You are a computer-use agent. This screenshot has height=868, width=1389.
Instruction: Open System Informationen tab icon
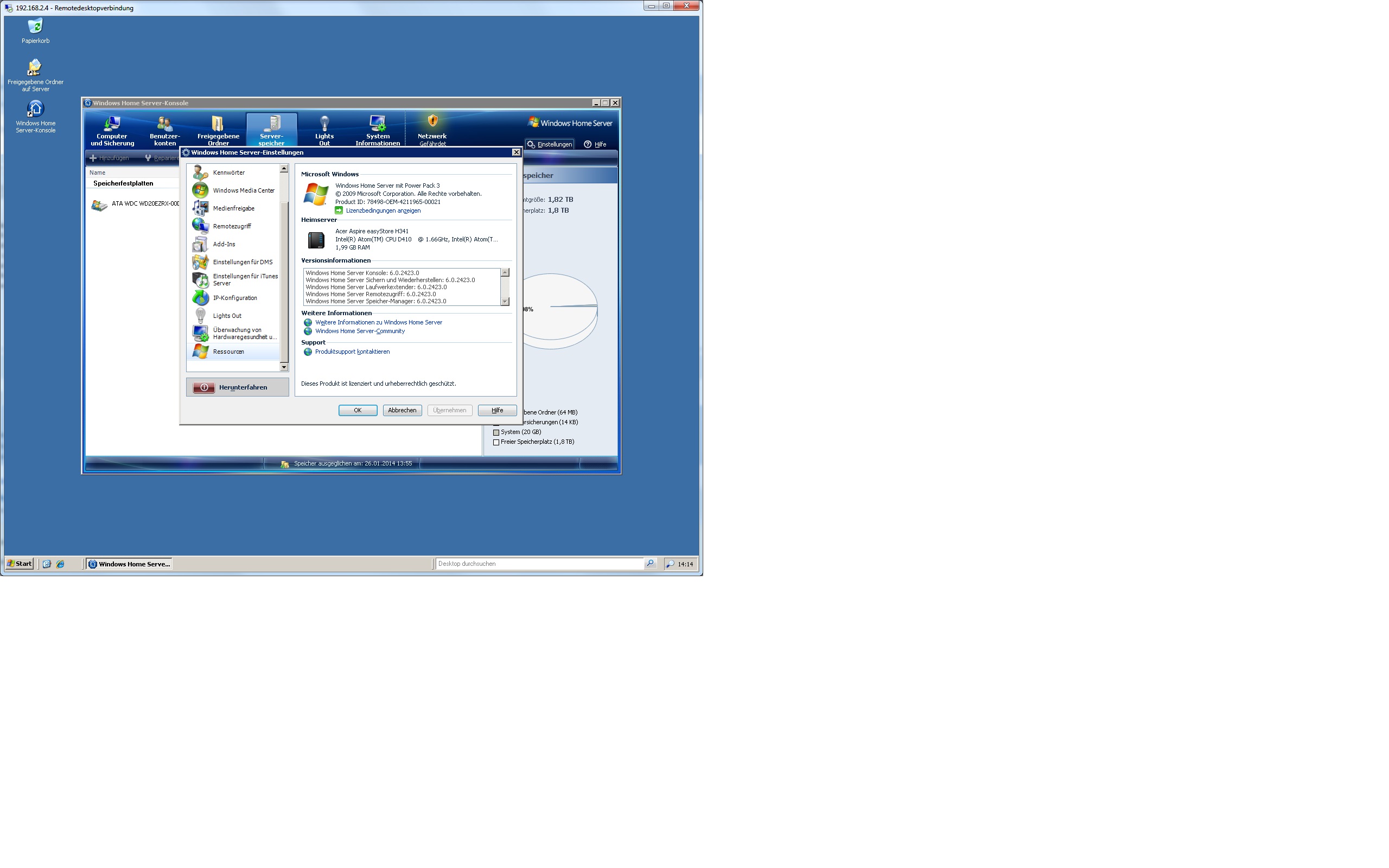[378, 123]
